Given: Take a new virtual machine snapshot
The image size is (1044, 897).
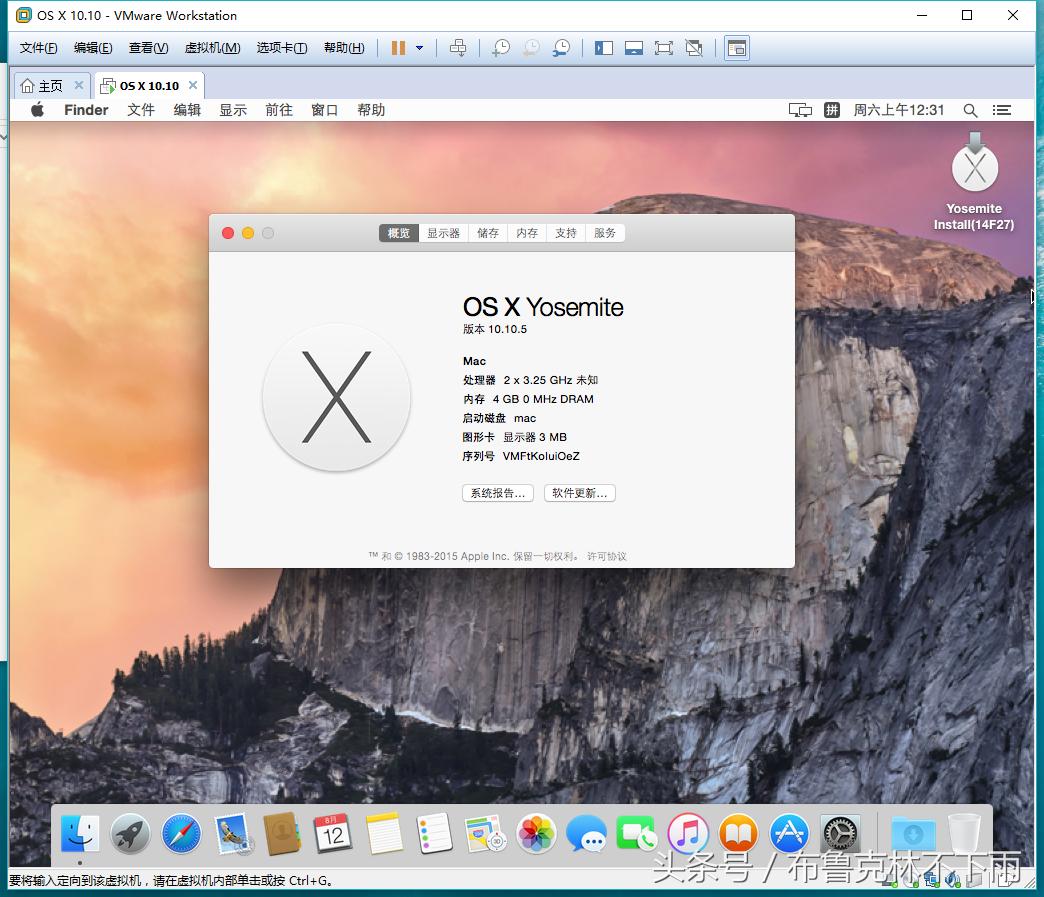Looking at the screenshot, I should [500, 47].
